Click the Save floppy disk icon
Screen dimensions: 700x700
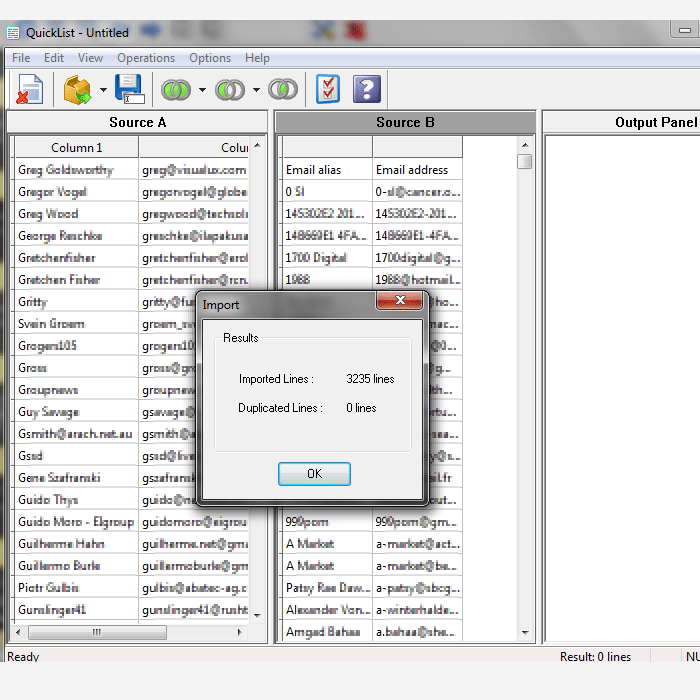pos(129,89)
